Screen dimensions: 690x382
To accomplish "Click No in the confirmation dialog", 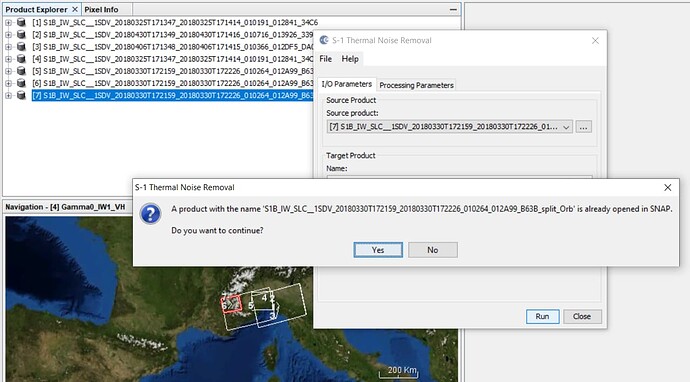I will 433,250.
